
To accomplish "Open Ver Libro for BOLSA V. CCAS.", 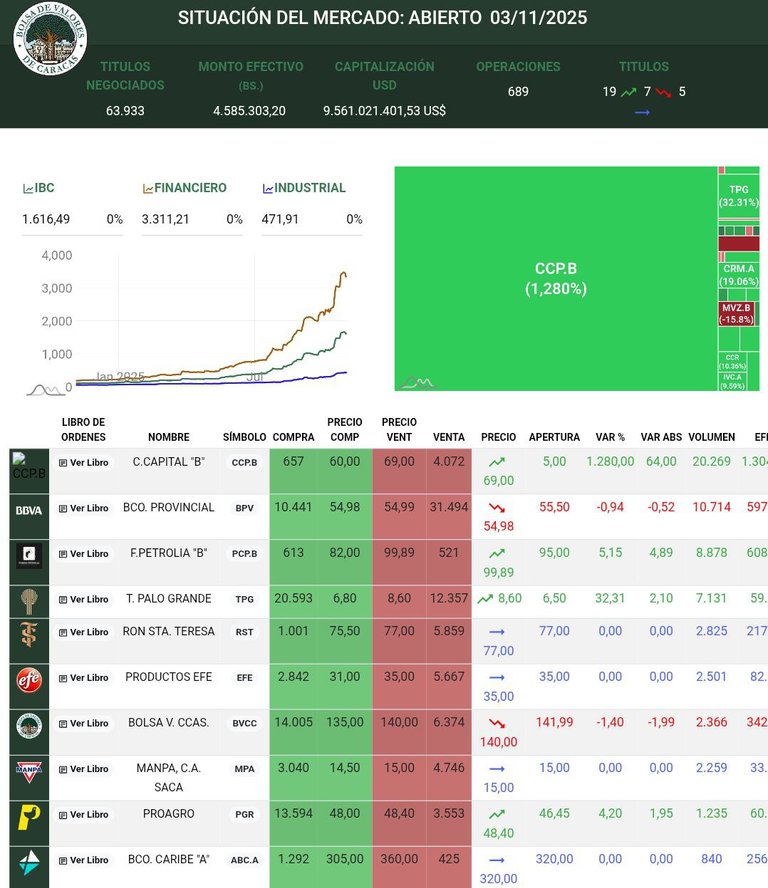I will point(84,723).
